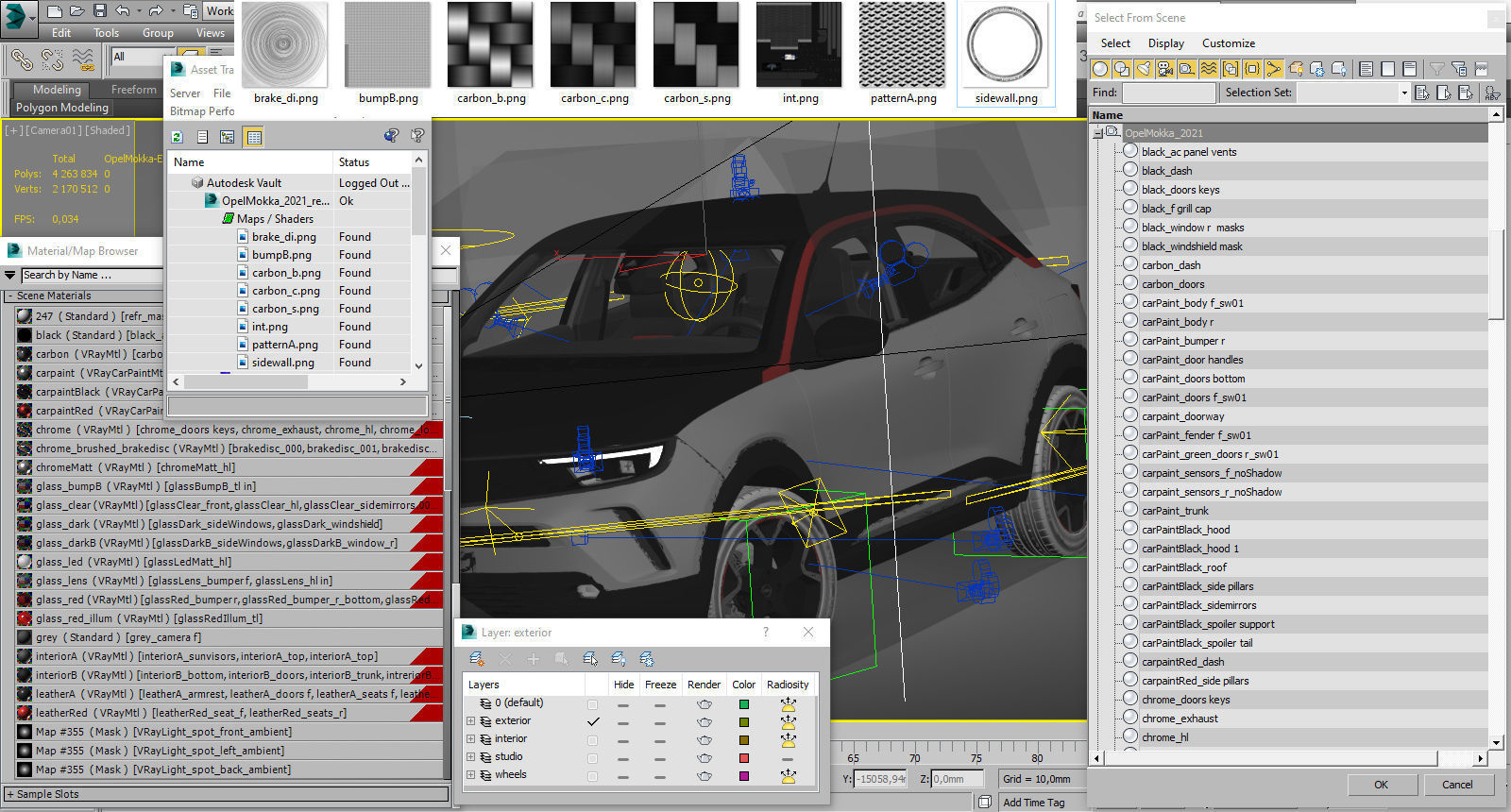
Task: Click help question mark in Layer dialog
Action: coord(766,633)
